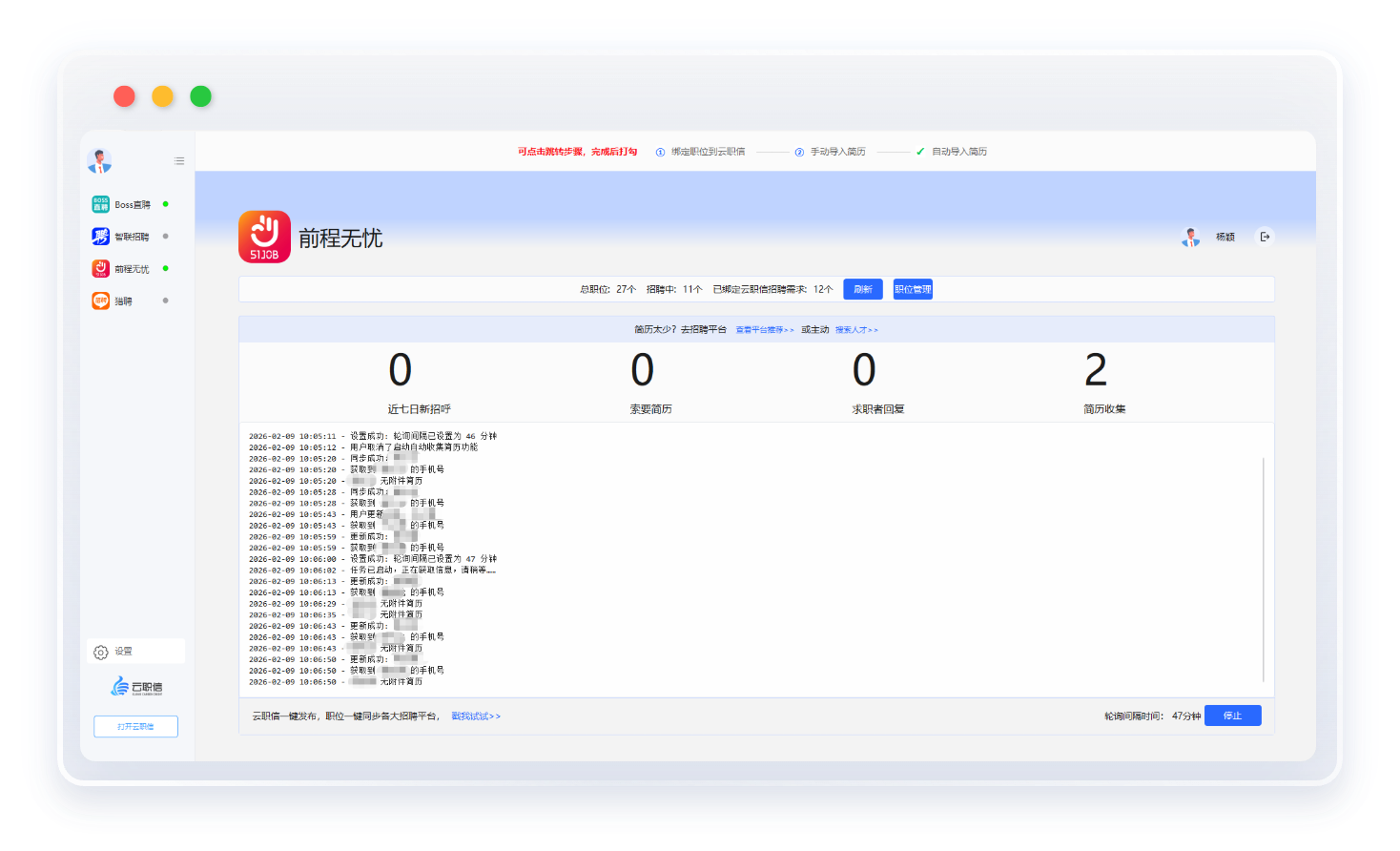Image resolution: width=1400 pixels, height=851 pixels.
Task: Click the 打开云职信 button
Action: click(x=135, y=727)
